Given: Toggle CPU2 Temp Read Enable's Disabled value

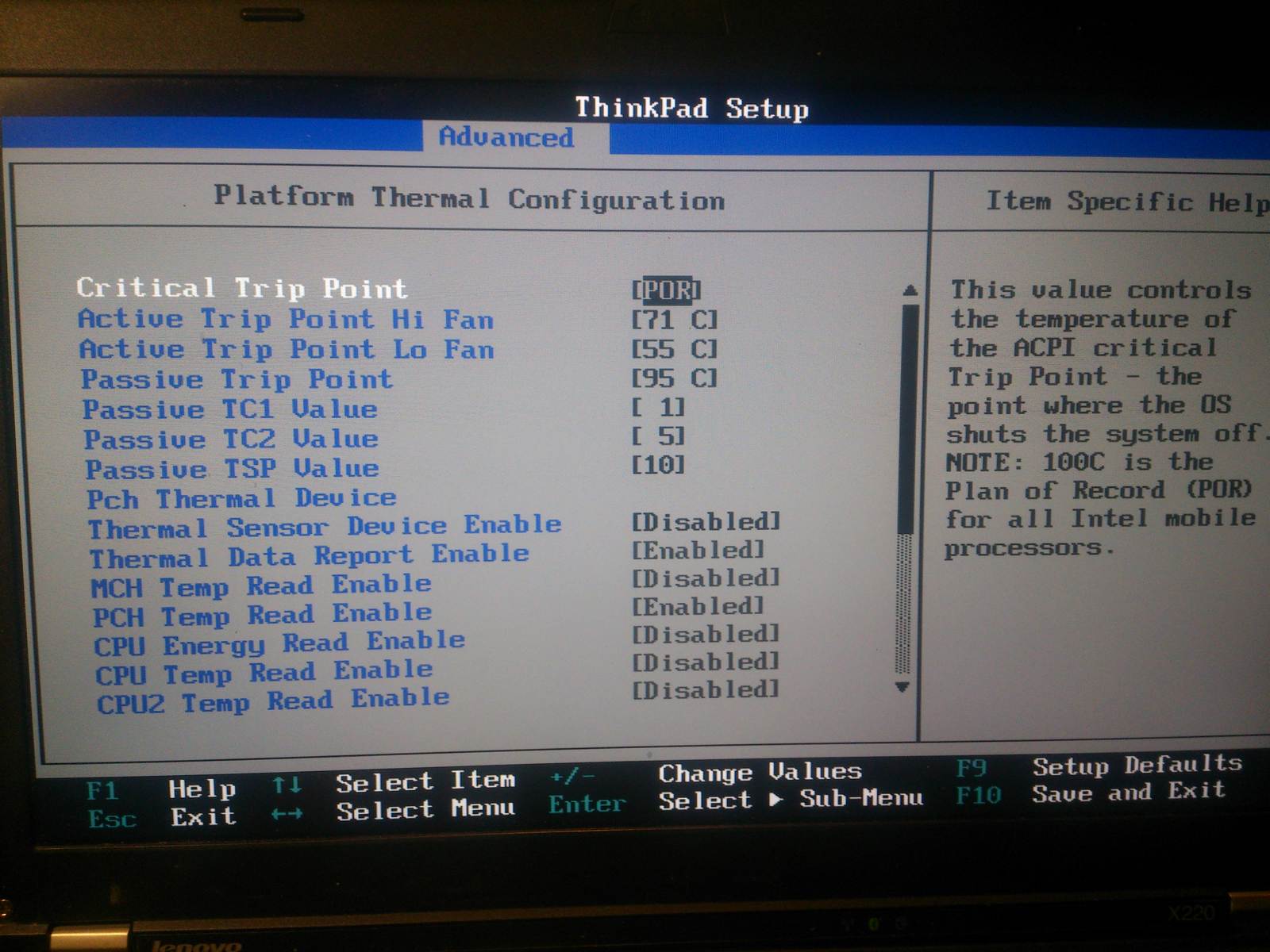Looking at the screenshot, I should (x=706, y=690).
